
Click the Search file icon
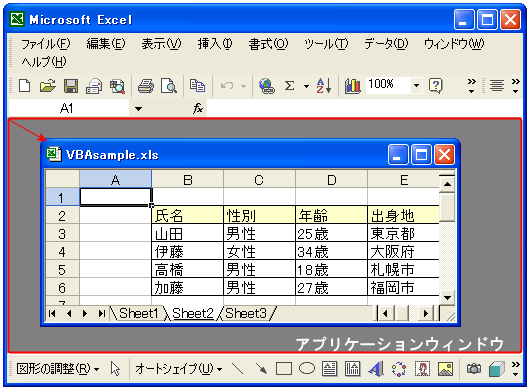point(117,86)
